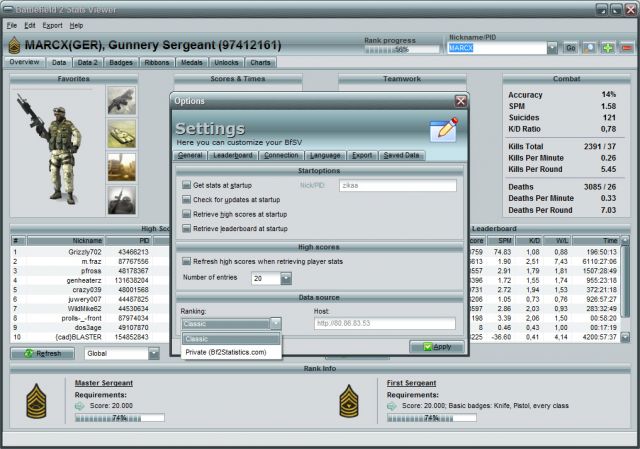Enable Get stats at startup checkbox

186,185
